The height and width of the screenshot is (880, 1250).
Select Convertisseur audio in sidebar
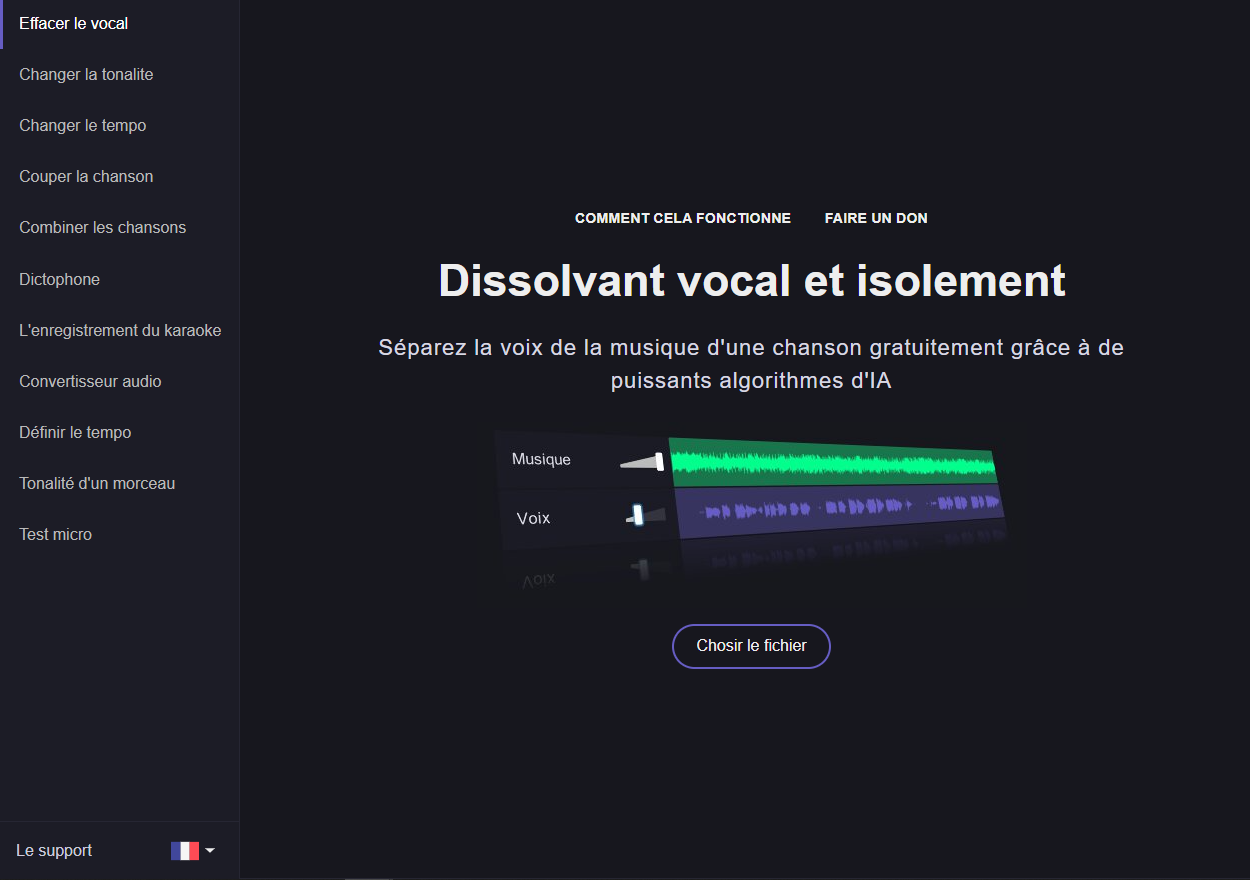90,382
